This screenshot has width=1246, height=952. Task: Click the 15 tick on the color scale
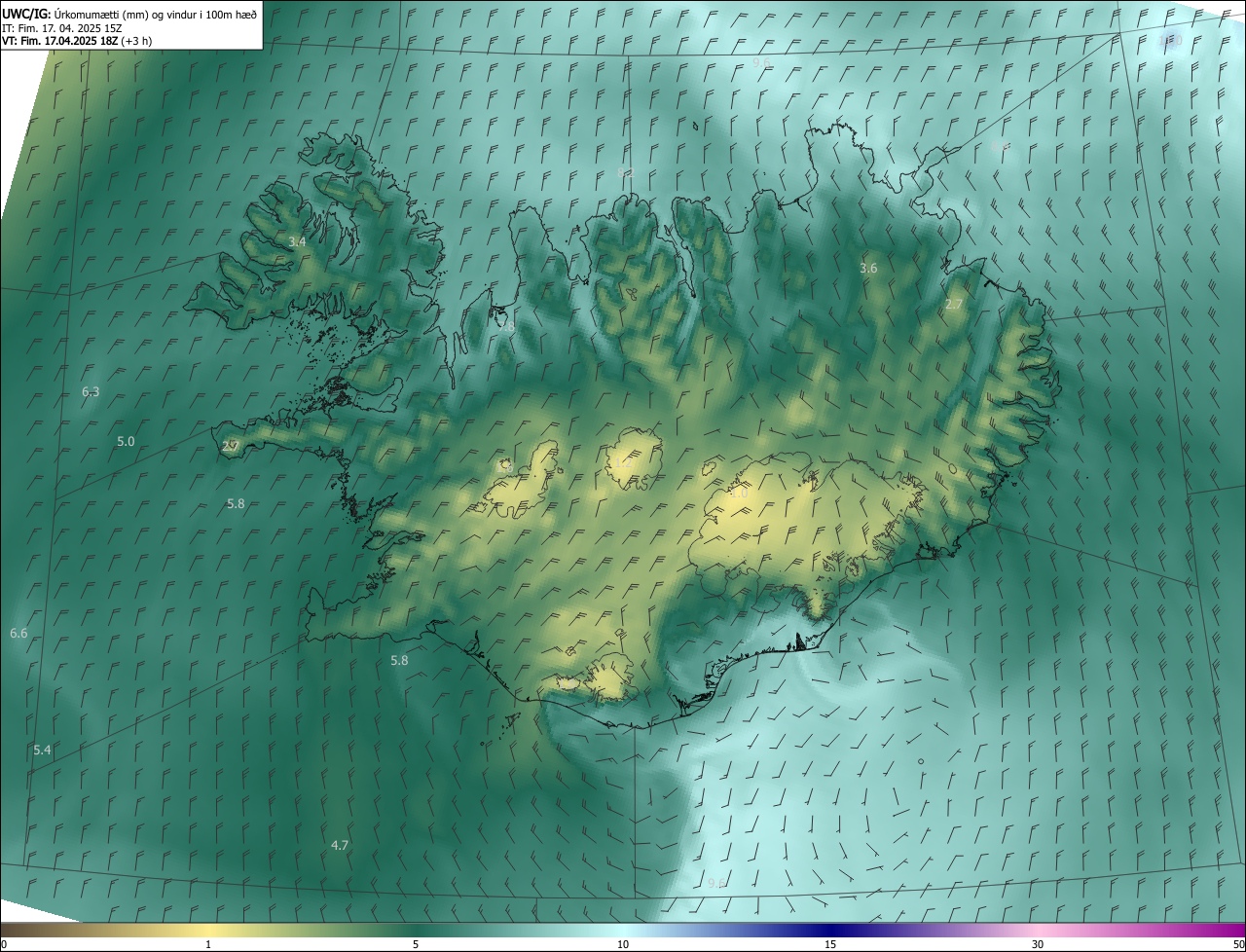830,945
